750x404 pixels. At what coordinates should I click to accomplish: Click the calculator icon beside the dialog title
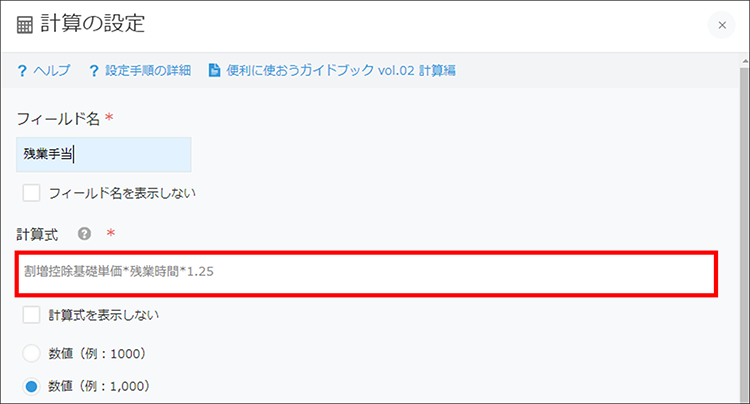click(x=24, y=25)
